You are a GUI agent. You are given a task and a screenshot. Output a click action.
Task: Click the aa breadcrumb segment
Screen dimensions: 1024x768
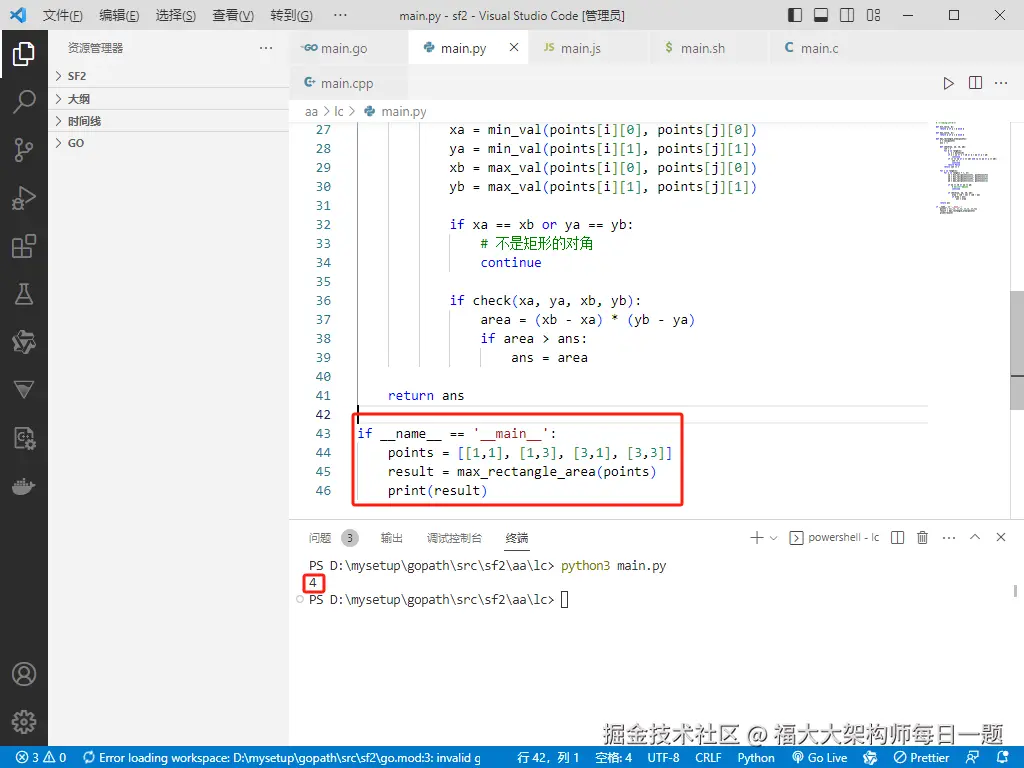[x=311, y=112]
